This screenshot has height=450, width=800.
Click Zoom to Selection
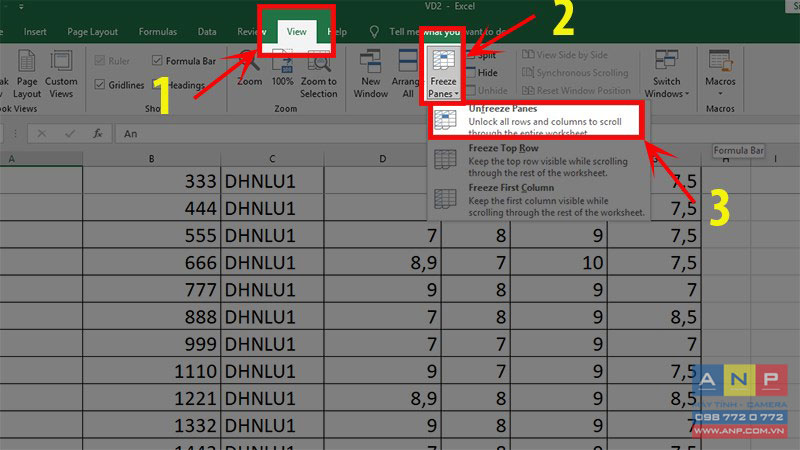(318, 74)
